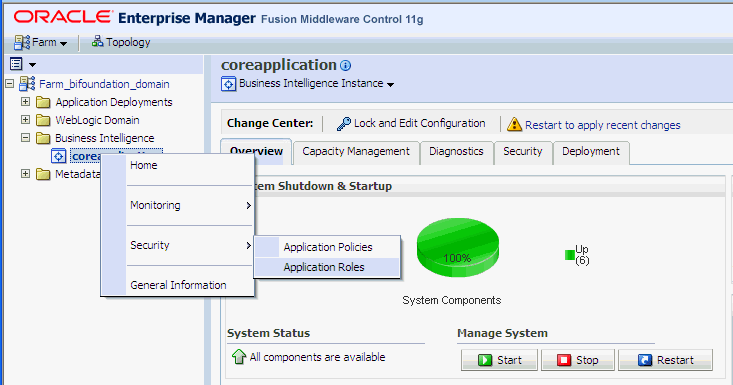Viewport: 733px width, 385px height.
Task: Expand the WebLogic Domain folder
Action: pos(25,120)
